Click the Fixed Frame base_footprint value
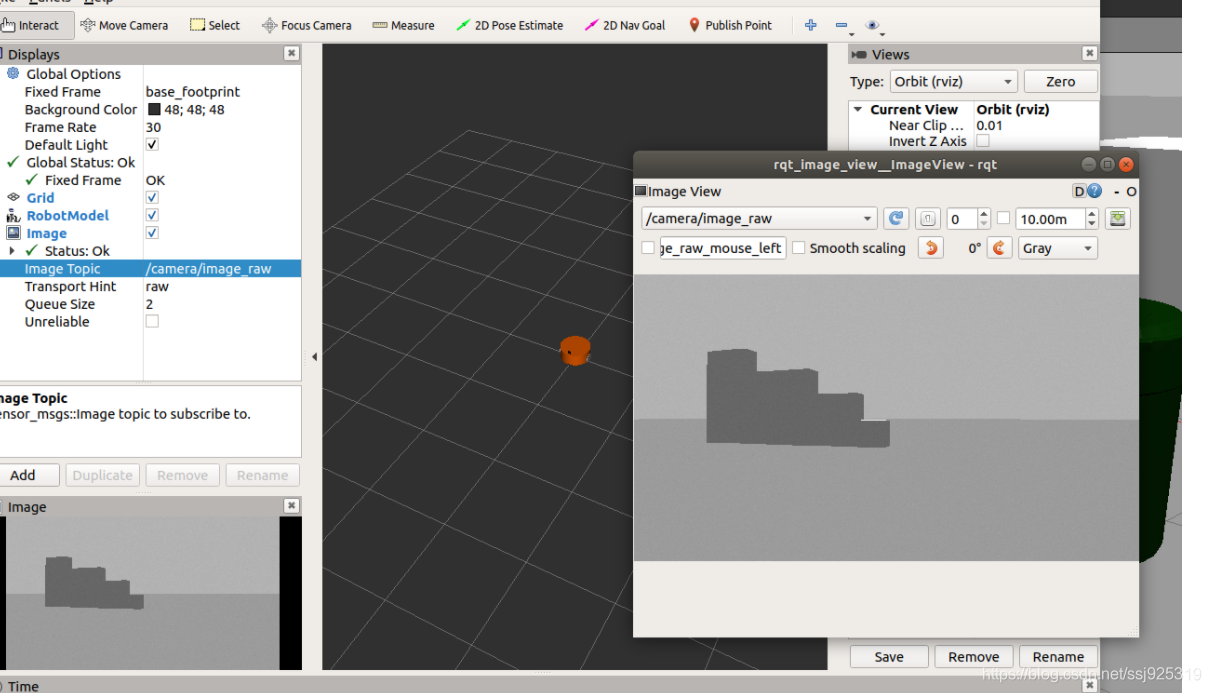1211x693 pixels. [193, 91]
